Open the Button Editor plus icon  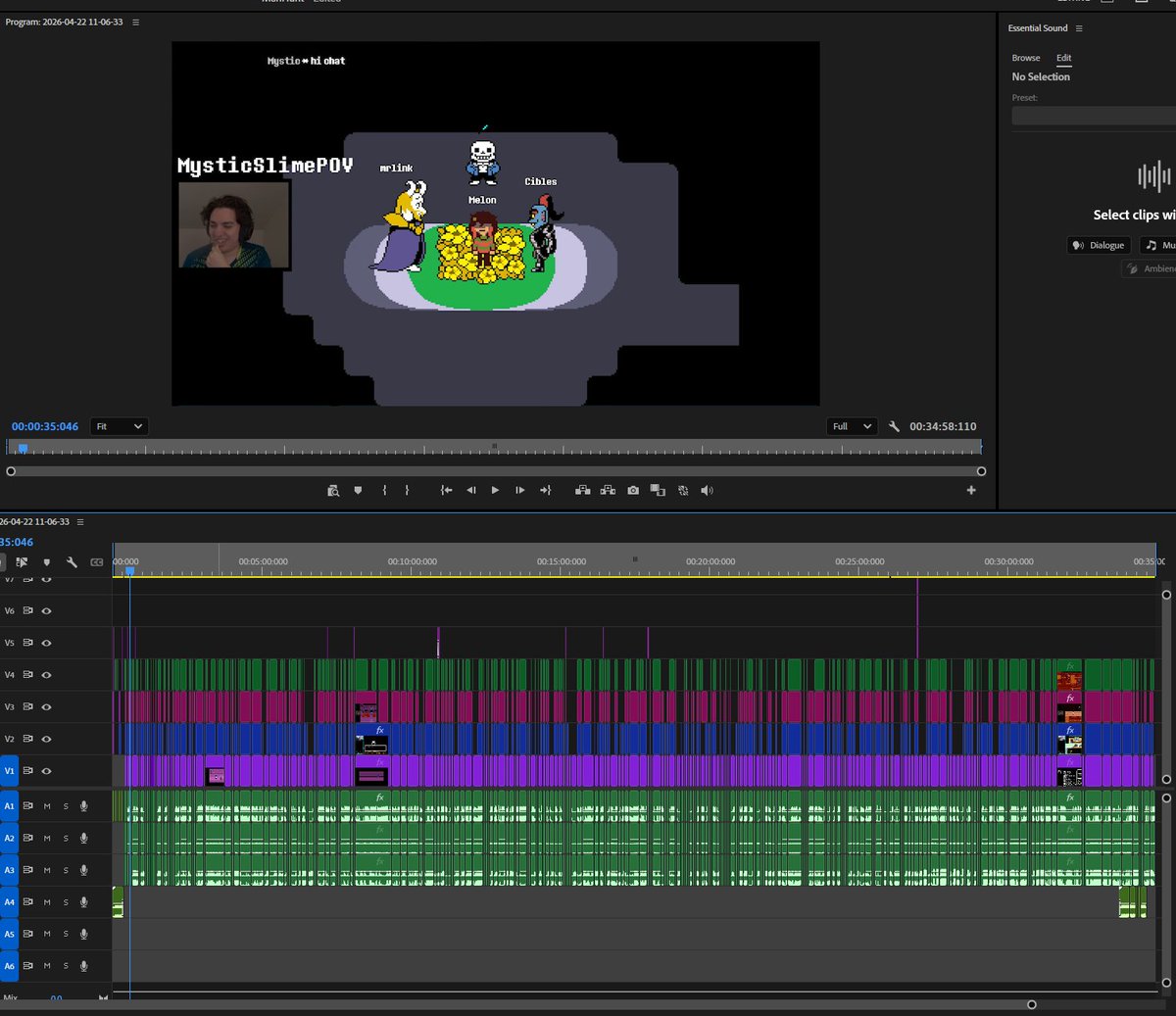point(971,490)
